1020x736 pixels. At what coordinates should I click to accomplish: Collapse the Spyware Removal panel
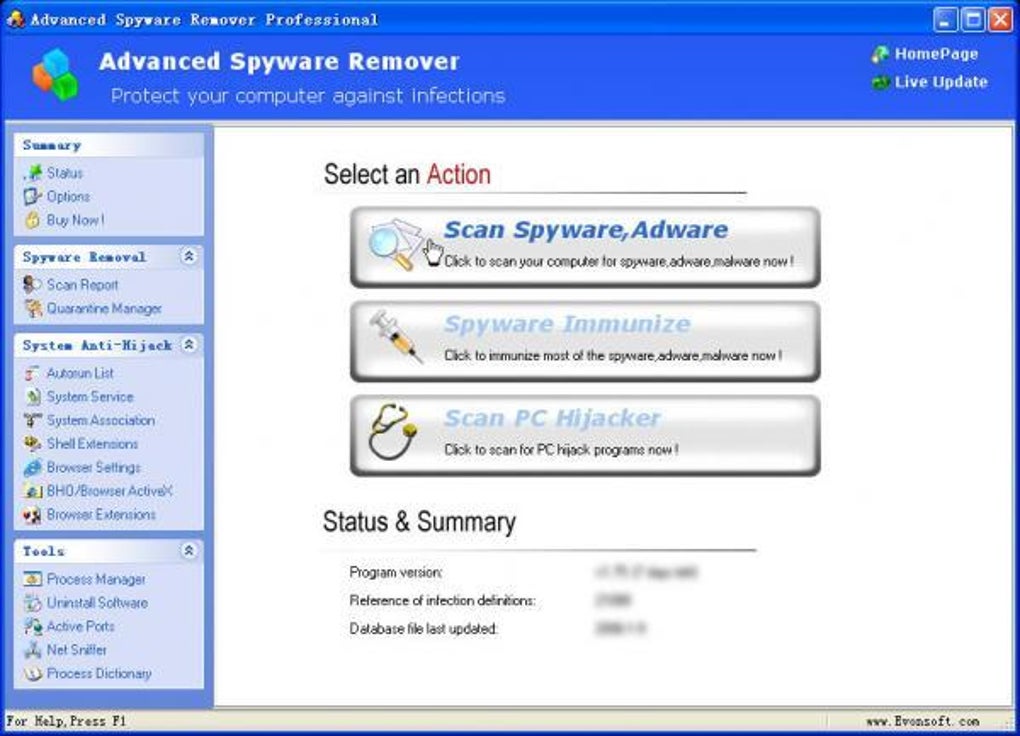(189, 256)
